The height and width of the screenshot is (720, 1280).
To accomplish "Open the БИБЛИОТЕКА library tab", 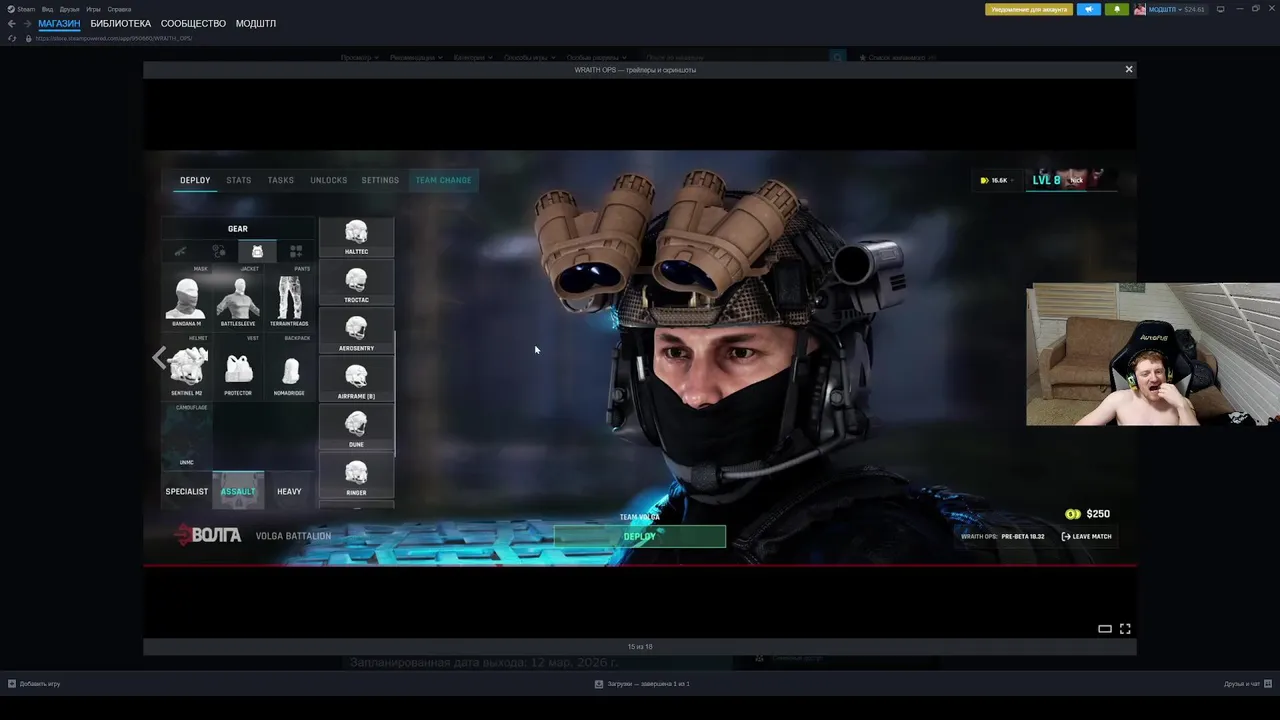I will 121,23.
